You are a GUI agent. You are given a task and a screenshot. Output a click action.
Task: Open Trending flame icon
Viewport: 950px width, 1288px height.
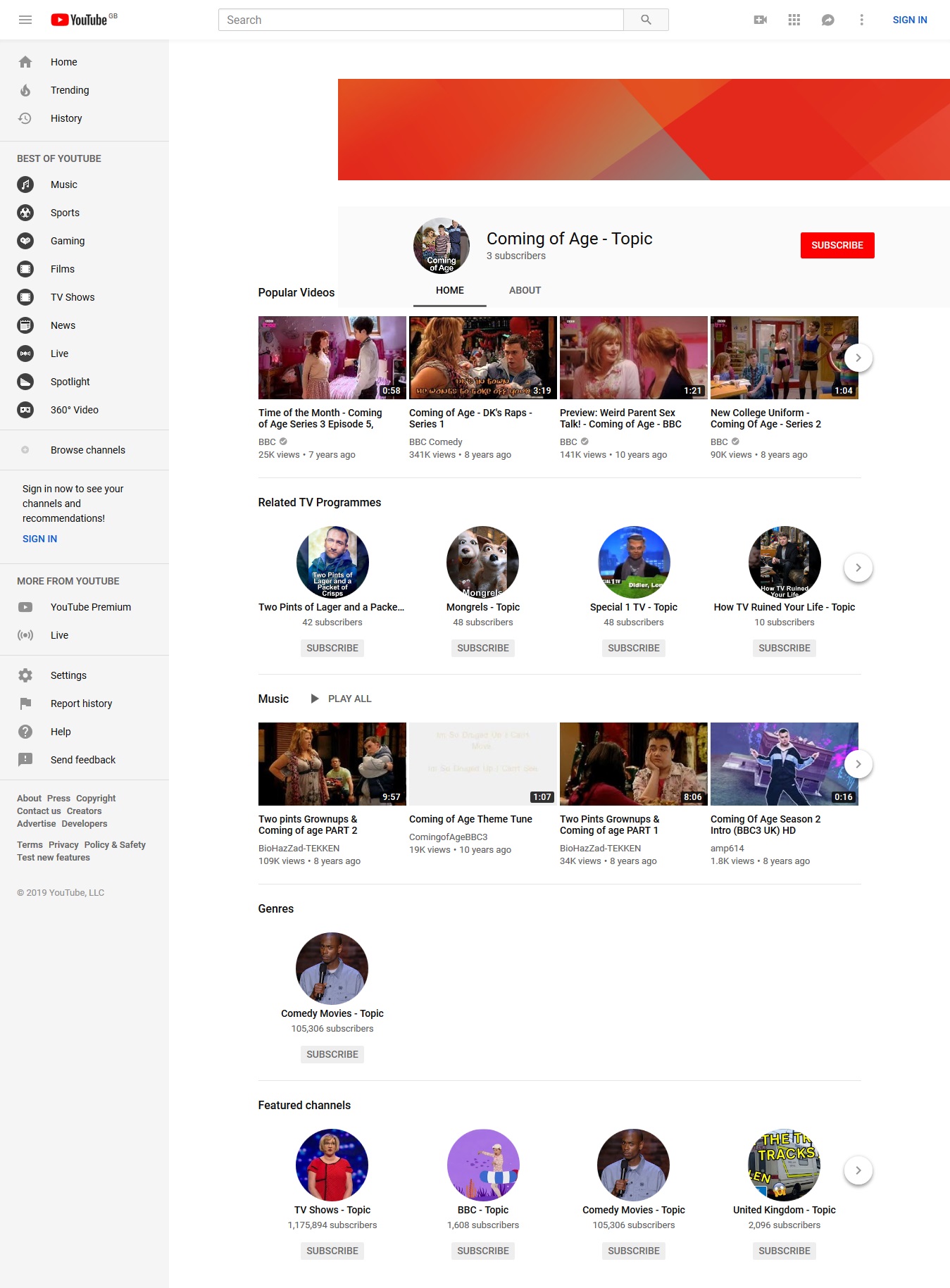[x=25, y=90]
